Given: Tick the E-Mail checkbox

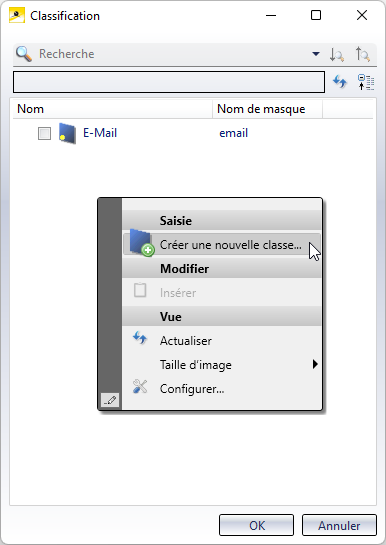Looking at the screenshot, I should (x=44, y=133).
